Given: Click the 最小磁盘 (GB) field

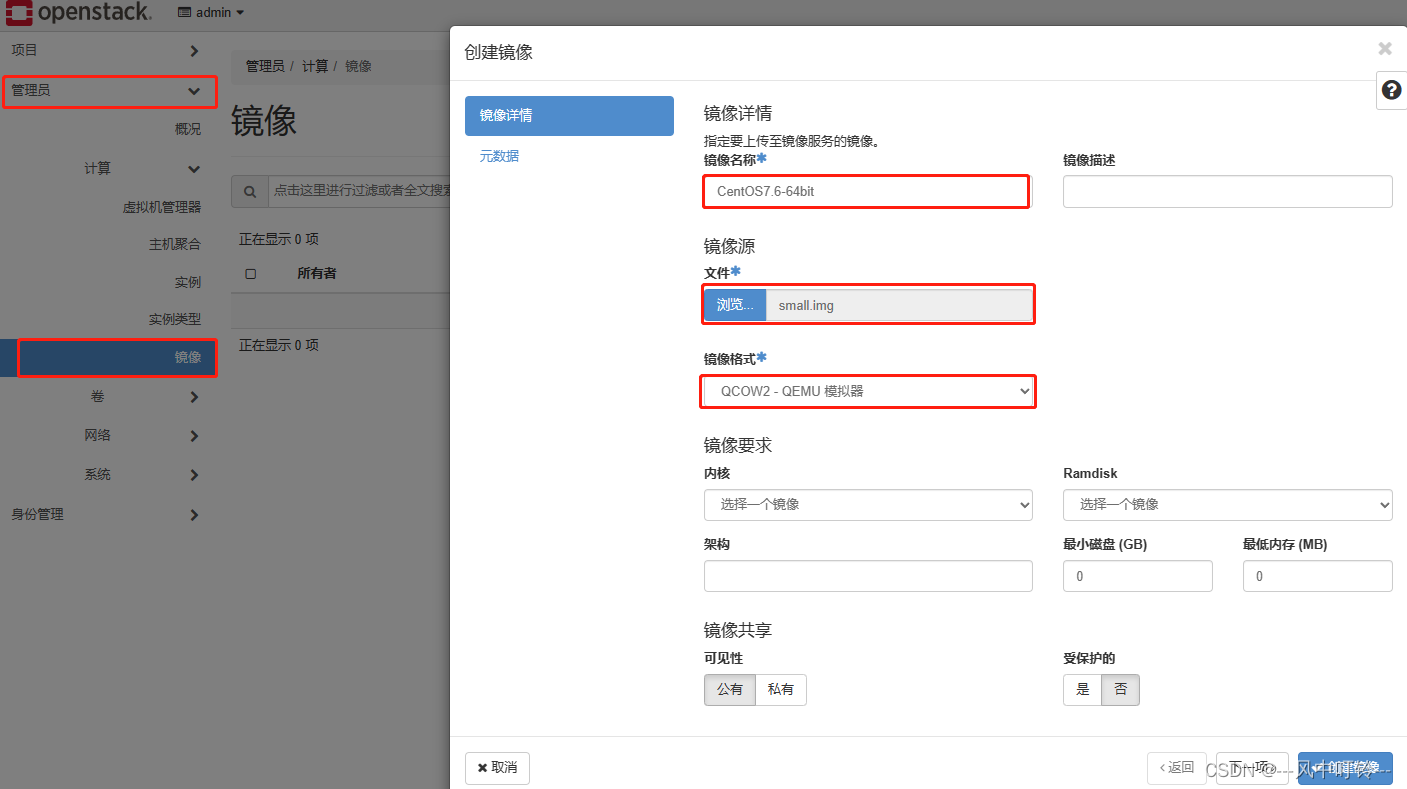Looking at the screenshot, I should pos(1138,576).
